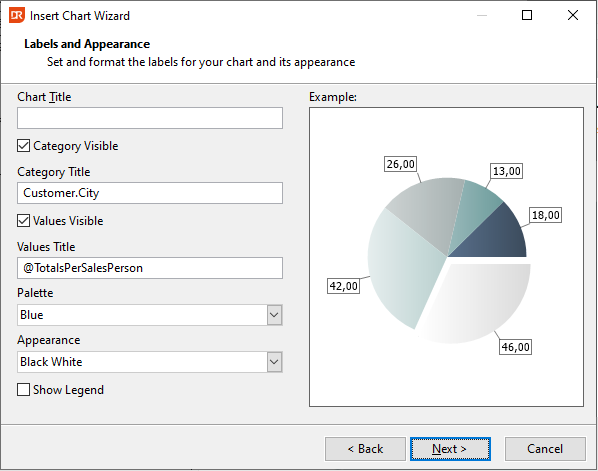Go to the Next wizard step

point(450,449)
